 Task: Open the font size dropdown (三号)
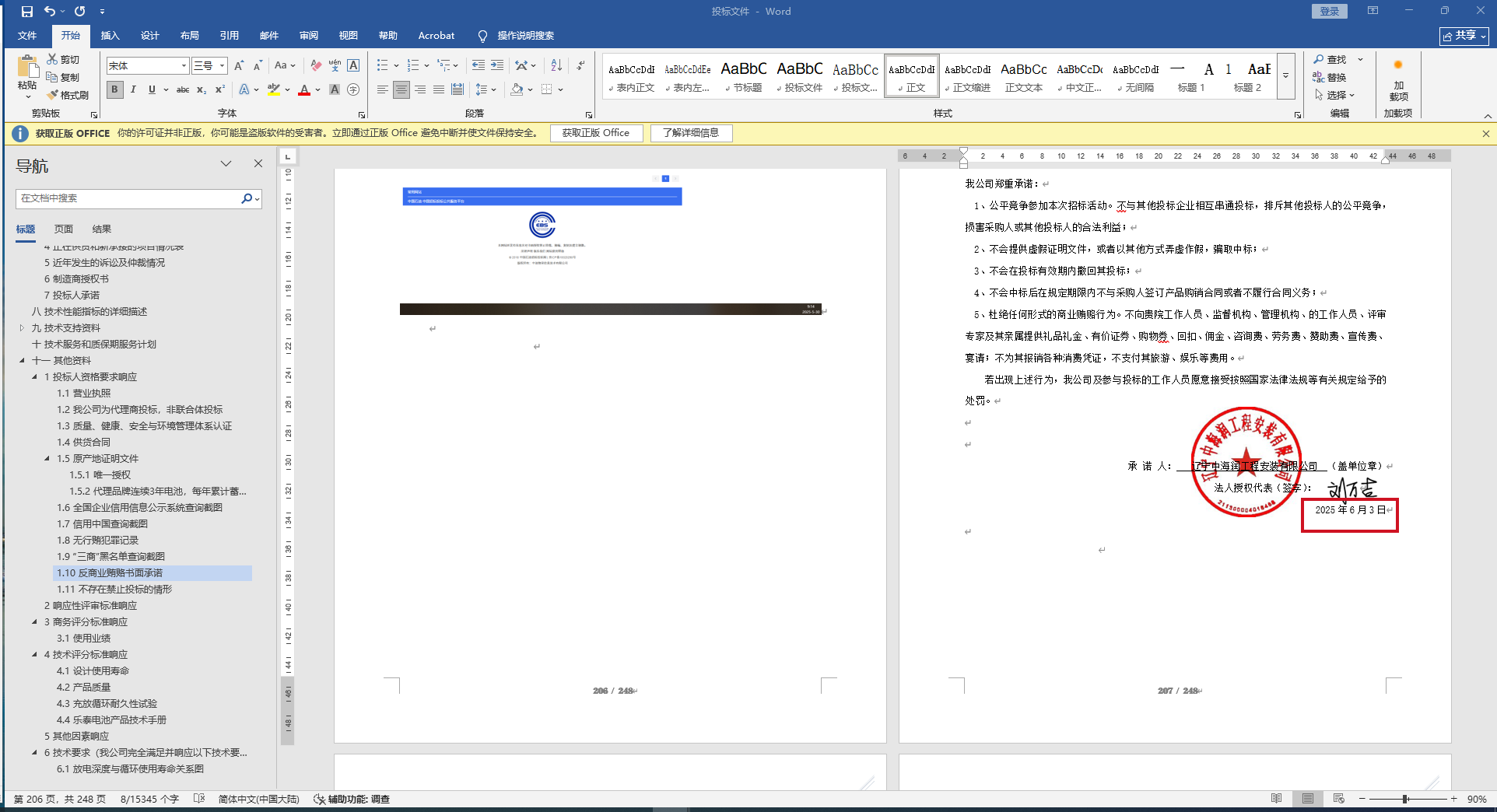point(222,66)
